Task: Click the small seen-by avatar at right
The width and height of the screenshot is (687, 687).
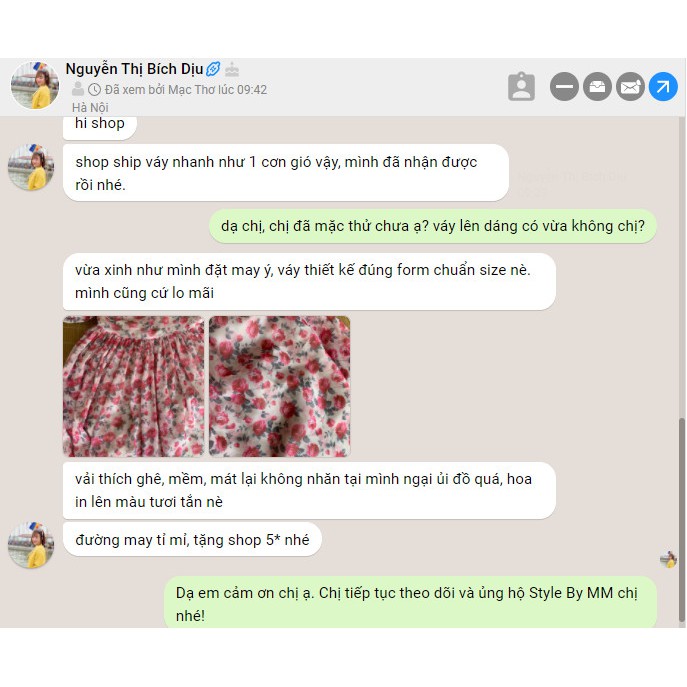Action: pyautogui.click(x=669, y=560)
